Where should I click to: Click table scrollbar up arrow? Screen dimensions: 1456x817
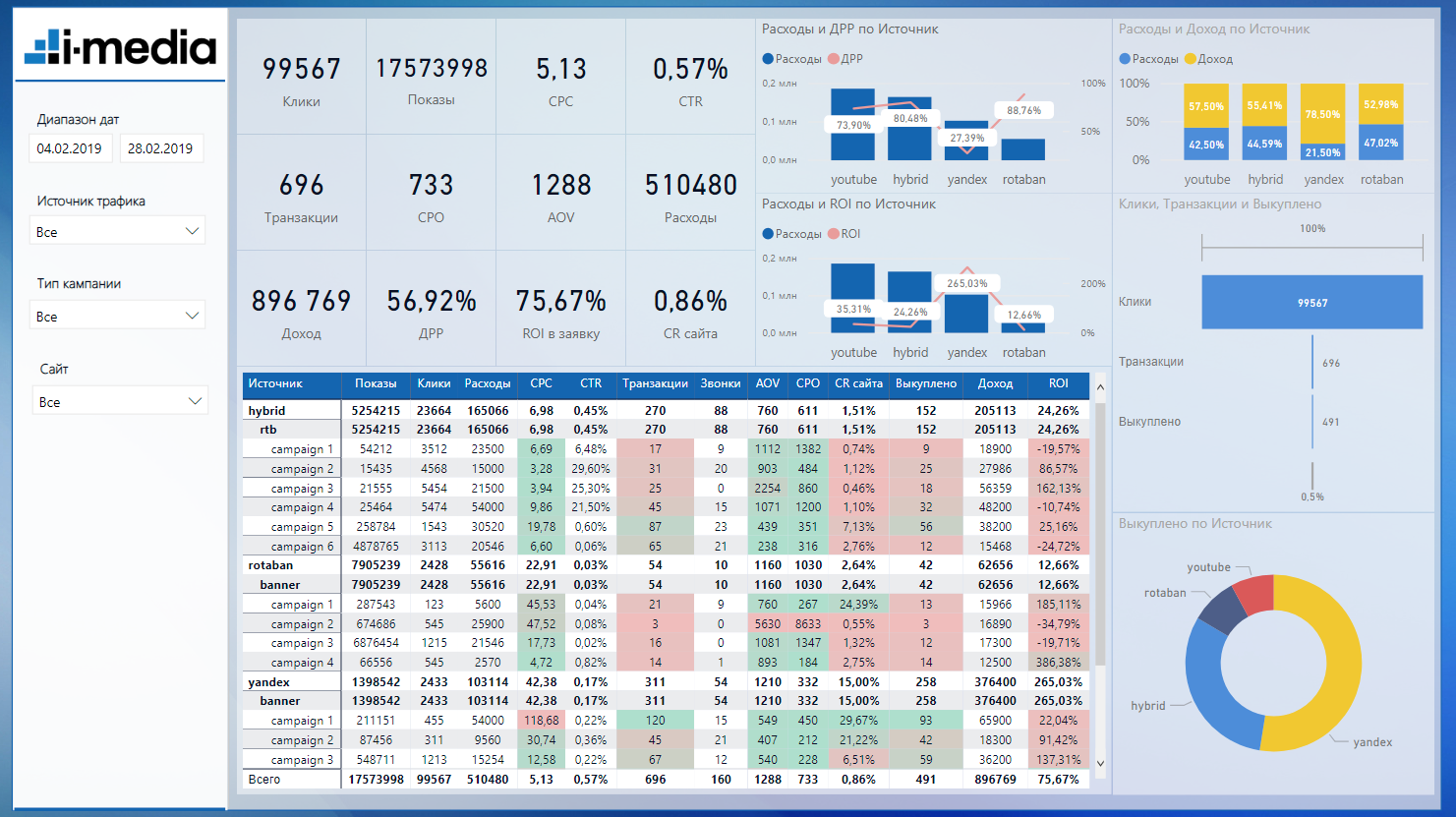tap(1100, 386)
